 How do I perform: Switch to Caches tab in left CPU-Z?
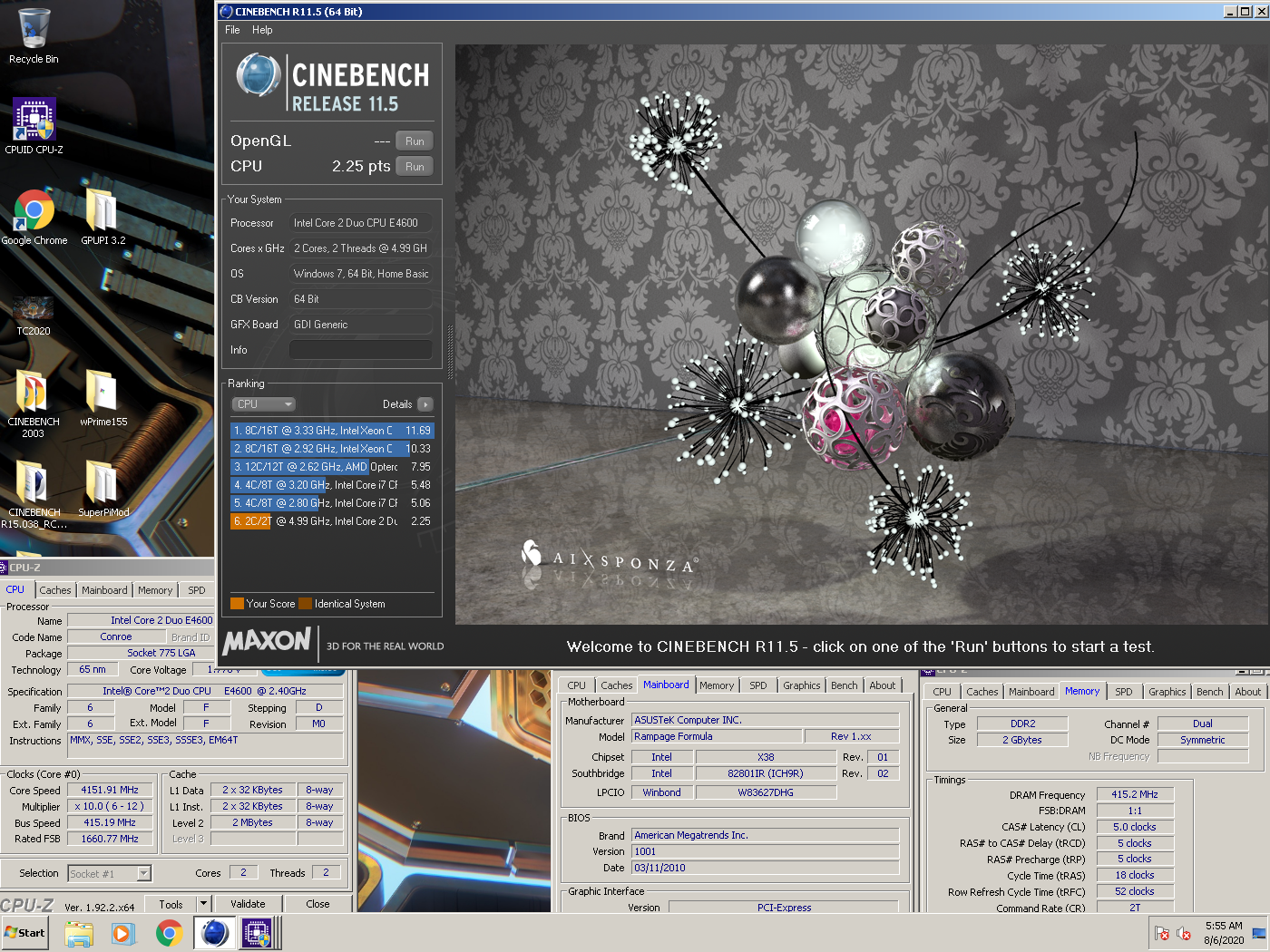[x=55, y=590]
